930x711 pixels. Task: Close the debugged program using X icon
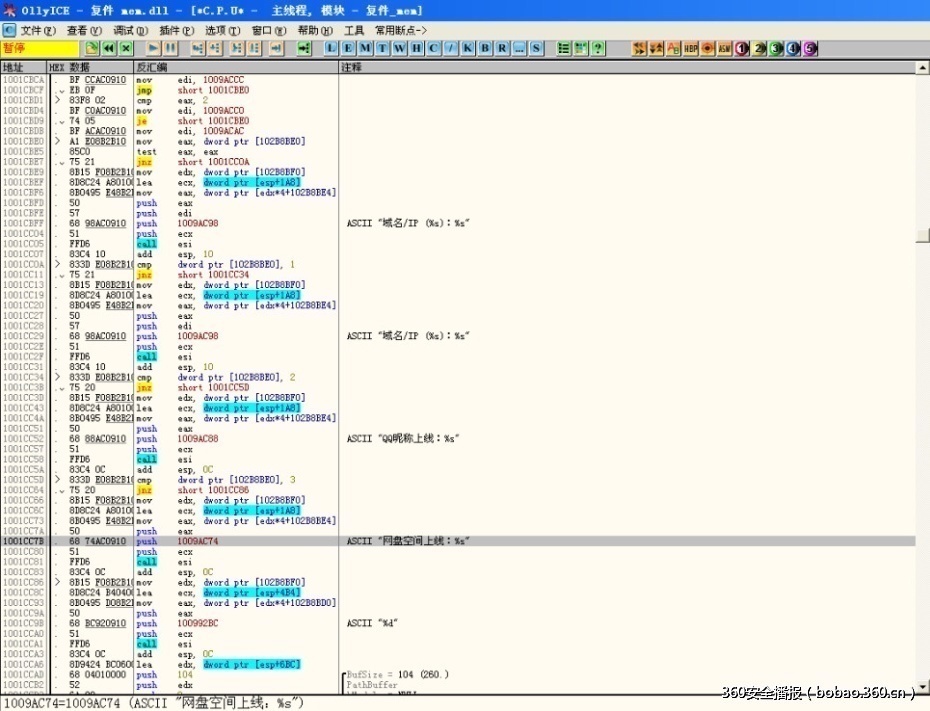126,48
